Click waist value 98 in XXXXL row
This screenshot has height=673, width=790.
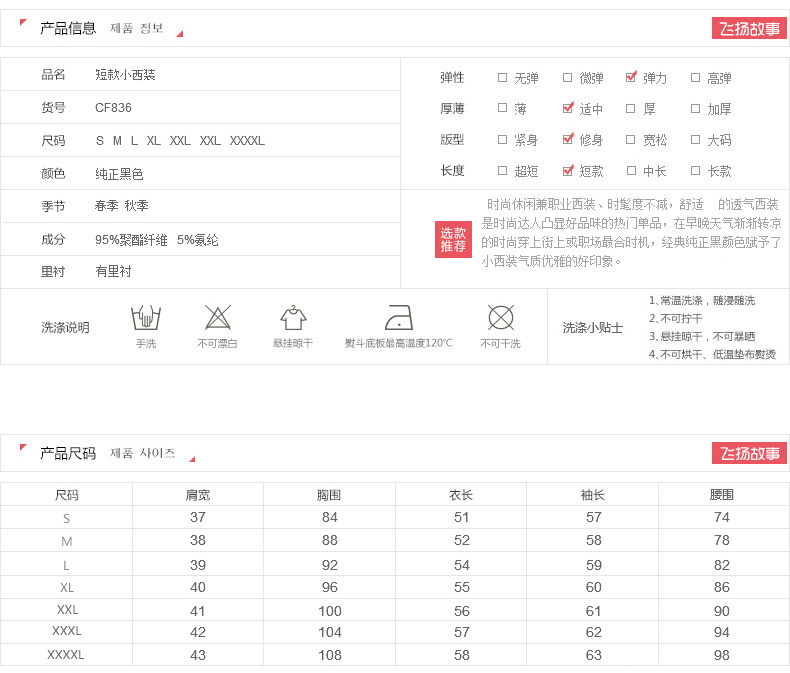coord(721,655)
